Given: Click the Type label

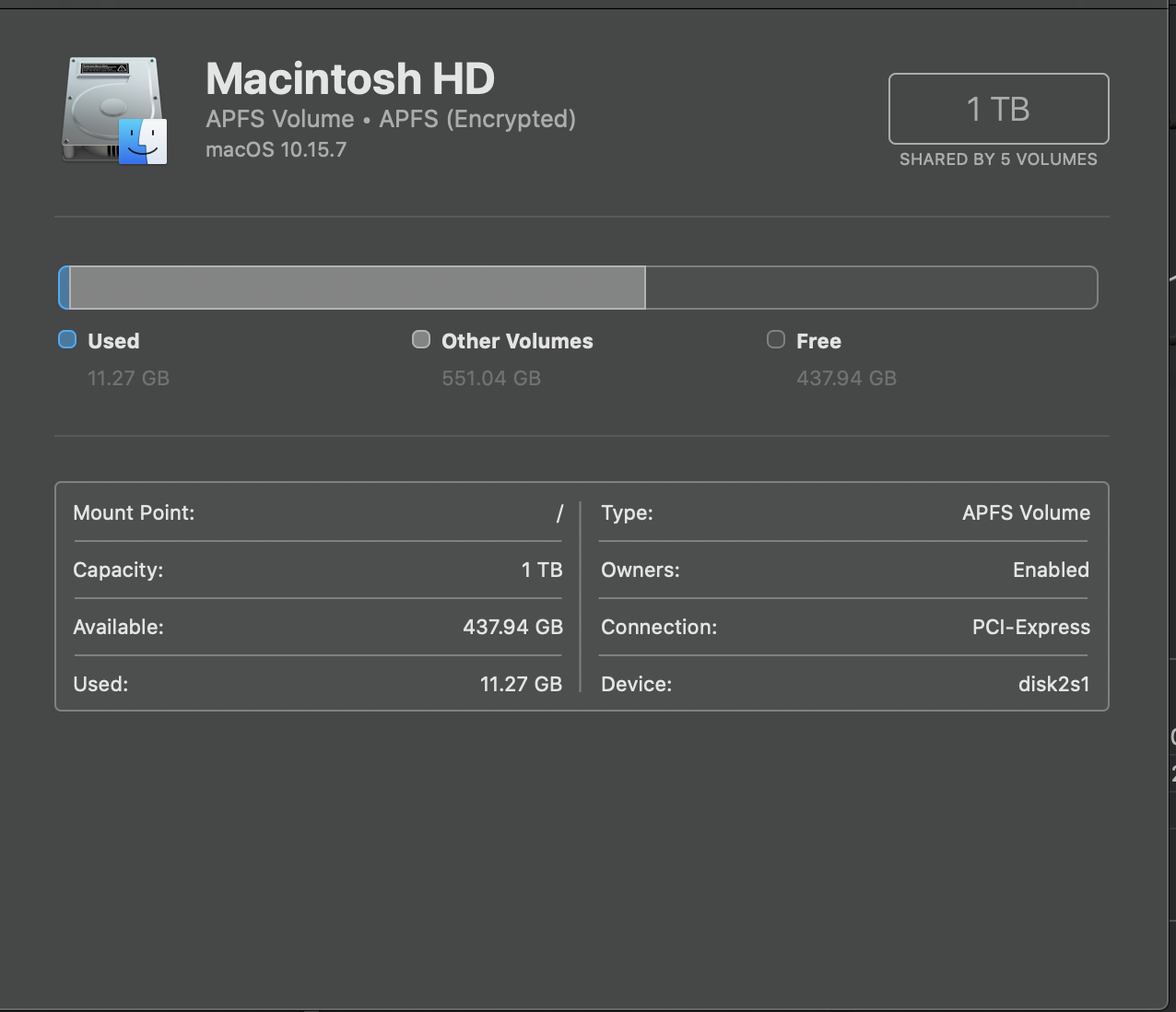Looking at the screenshot, I should [627, 512].
